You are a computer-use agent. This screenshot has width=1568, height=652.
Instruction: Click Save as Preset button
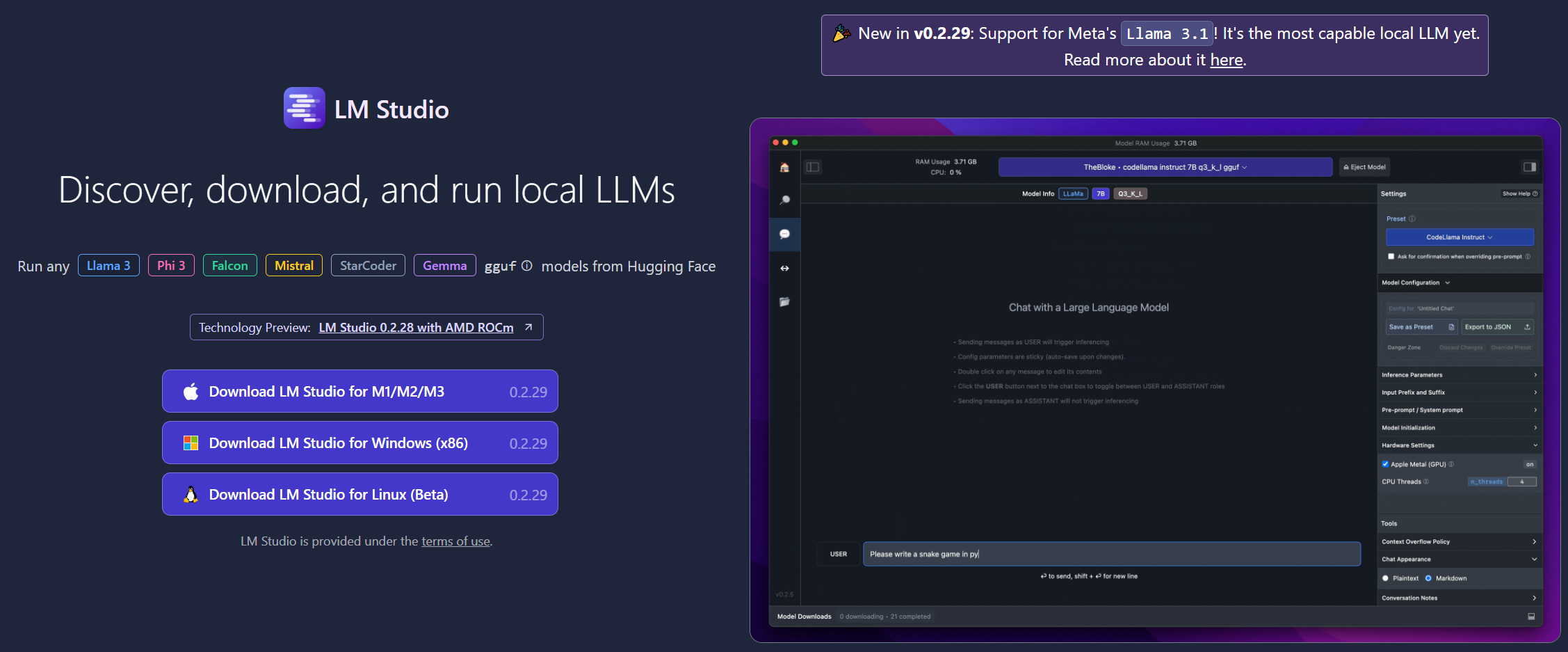click(x=1421, y=327)
